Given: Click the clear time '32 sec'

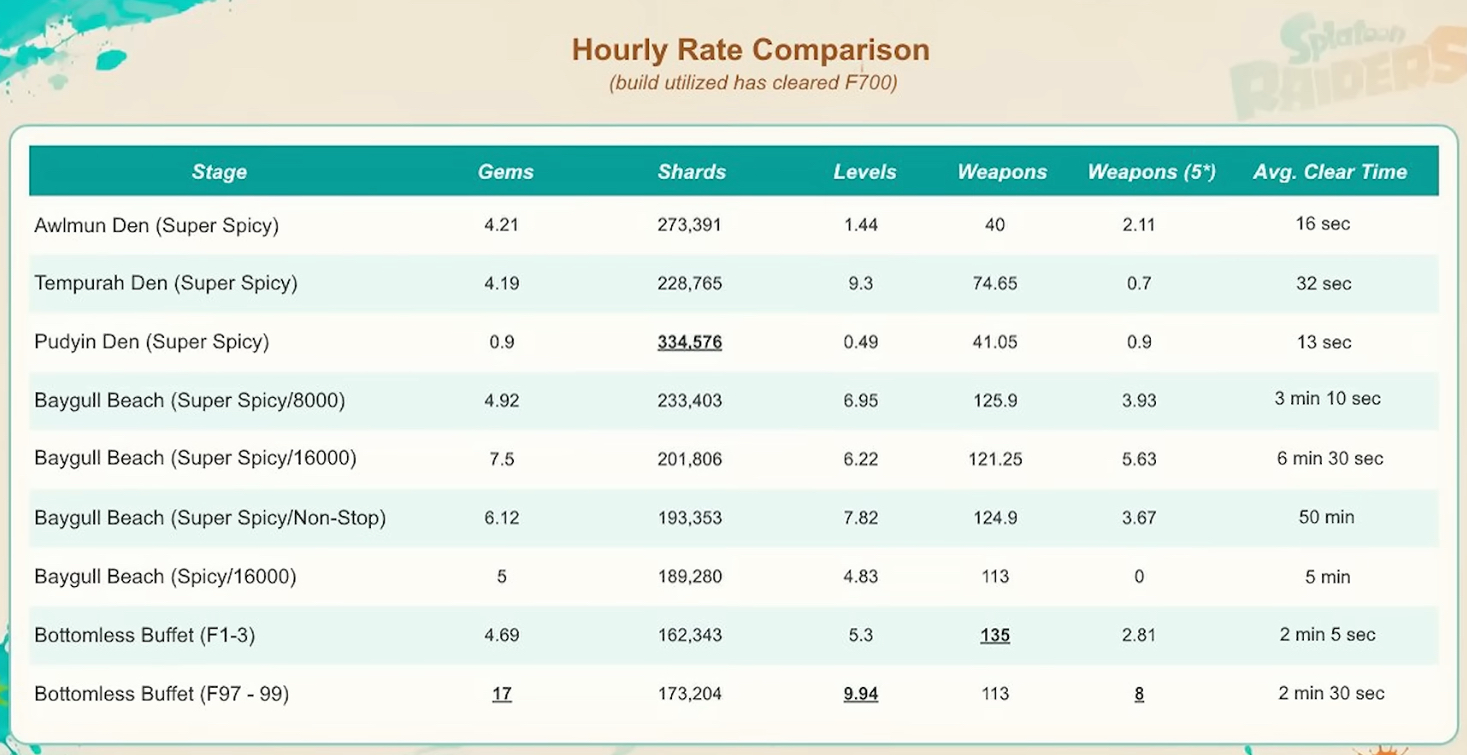Looking at the screenshot, I should pyautogui.click(x=1323, y=283).
